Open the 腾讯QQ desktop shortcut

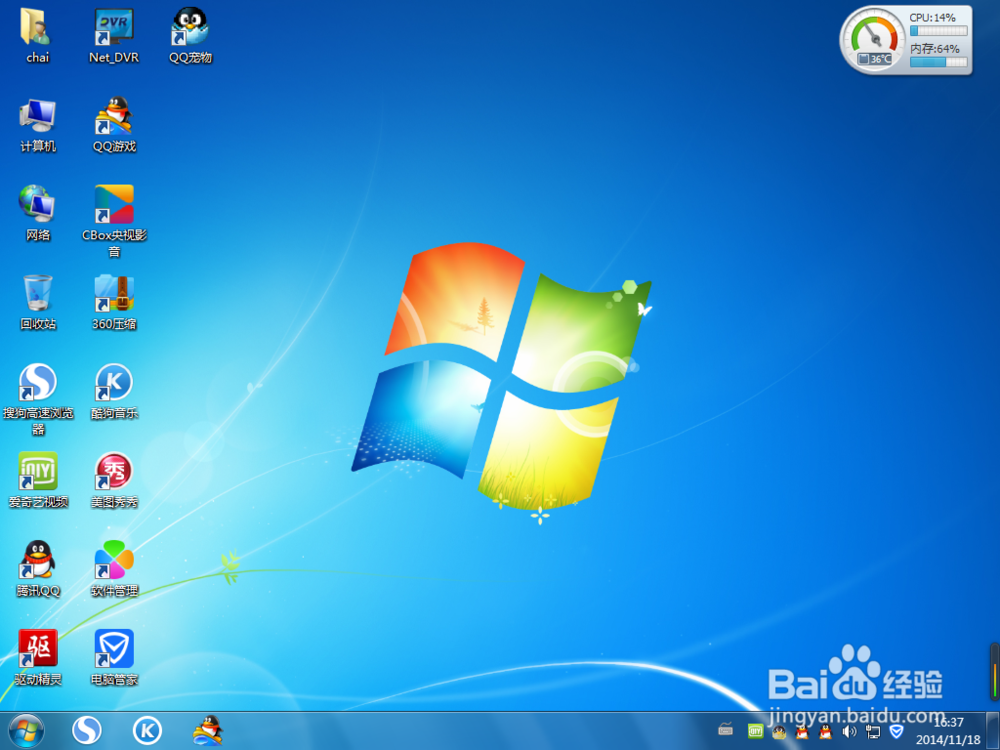click(38, 569)
